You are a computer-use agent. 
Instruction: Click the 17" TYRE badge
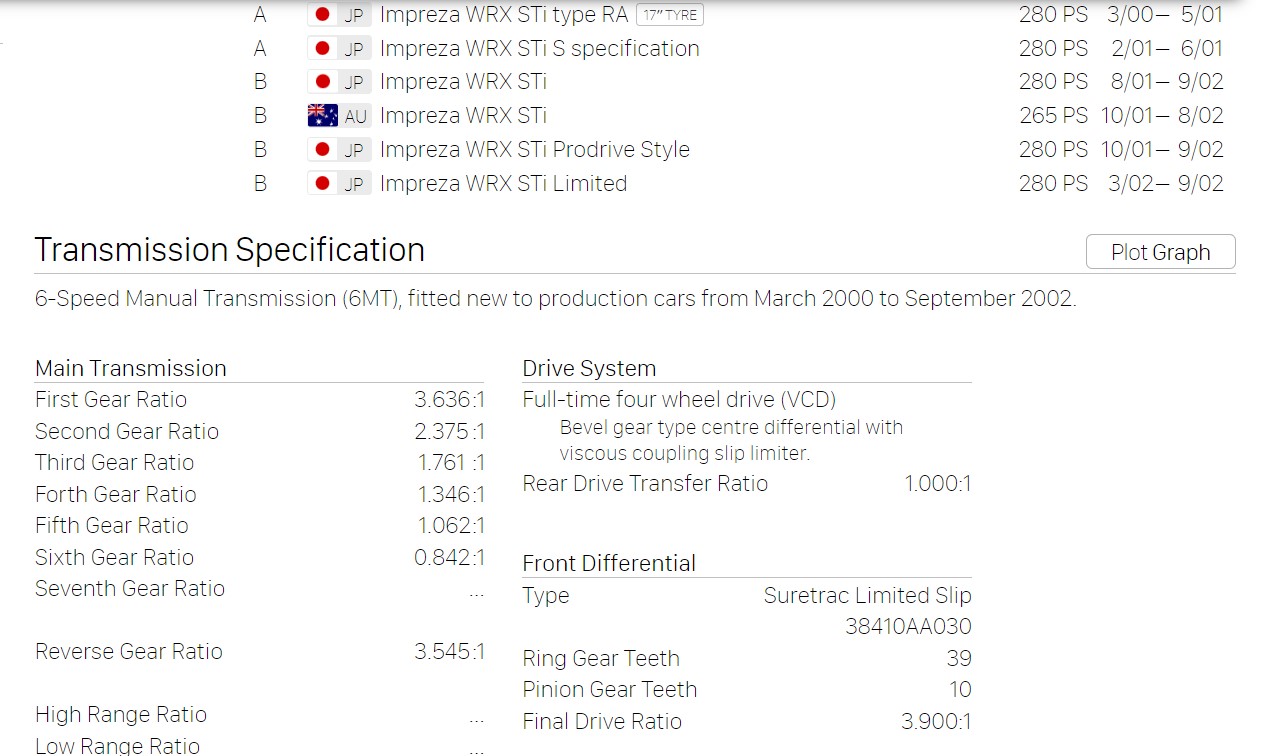tap(670, 15)
